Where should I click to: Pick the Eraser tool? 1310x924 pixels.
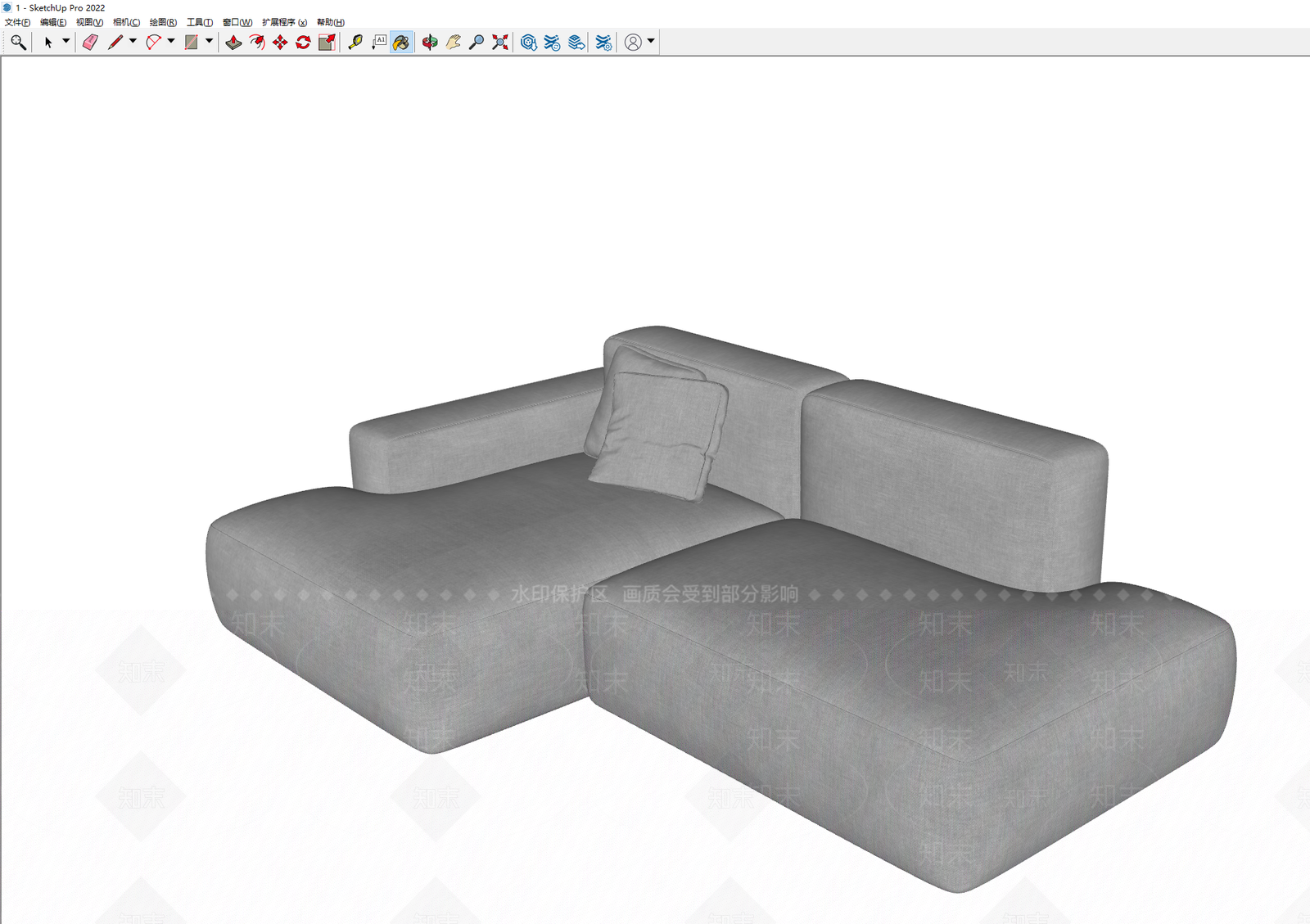tap(90, 43)
